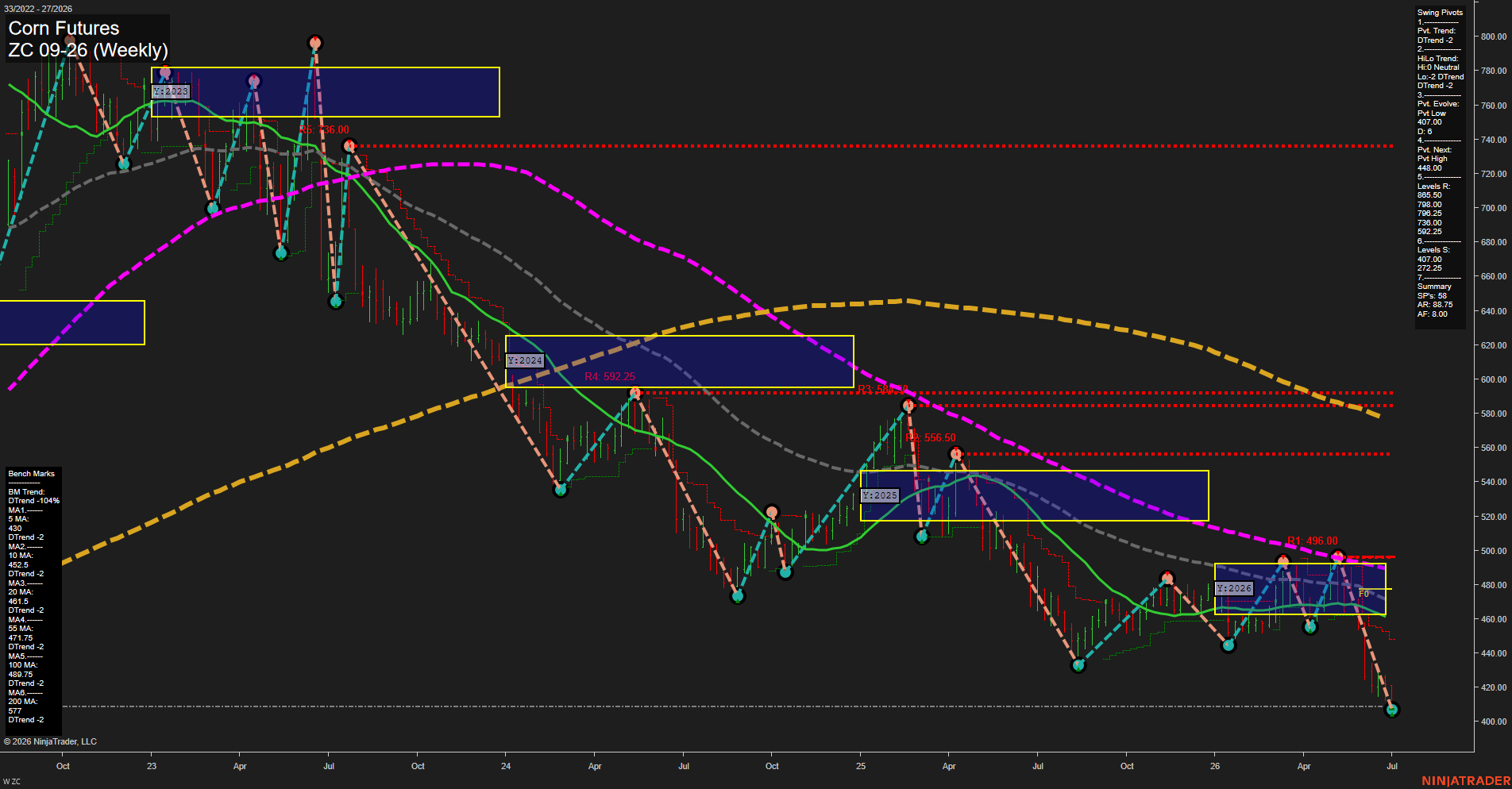Click the SP's: 58 summary line
The image size is (1512, 789).
tap(1432, 296)
